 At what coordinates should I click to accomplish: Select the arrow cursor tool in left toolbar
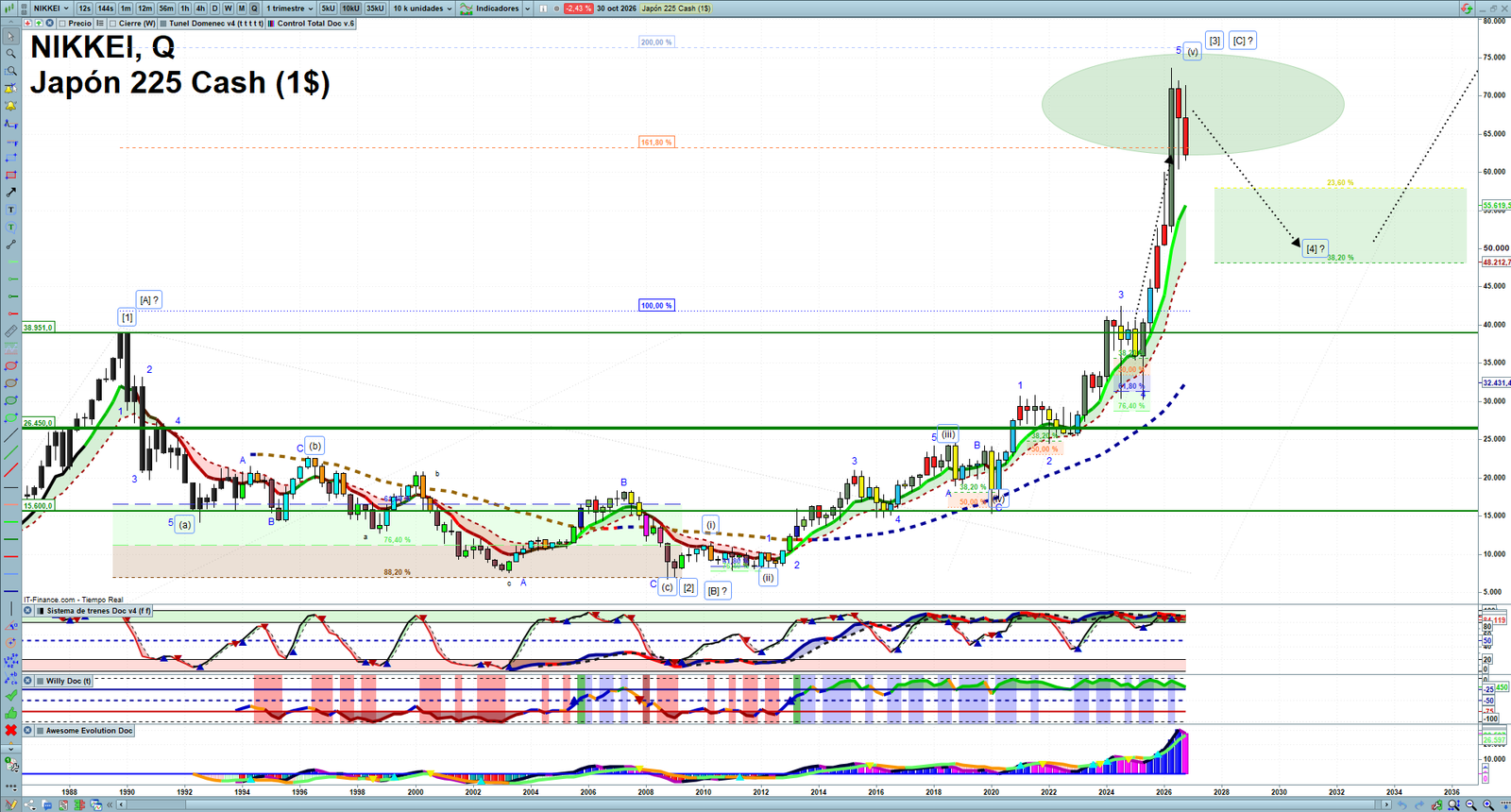click(10, 37)
